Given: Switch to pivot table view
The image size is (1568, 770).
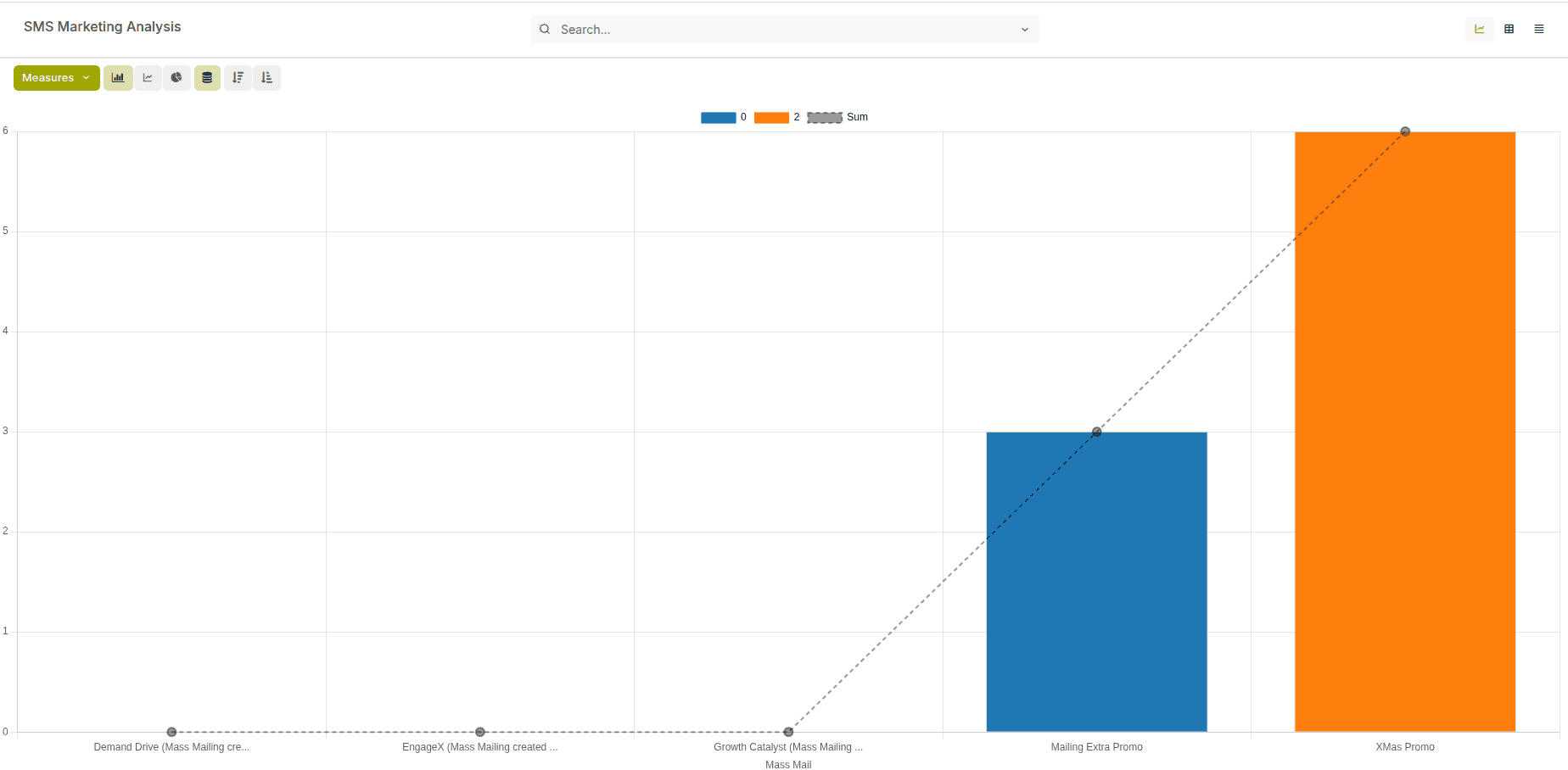Looking at the screenshot, I should coord(1509,30).
